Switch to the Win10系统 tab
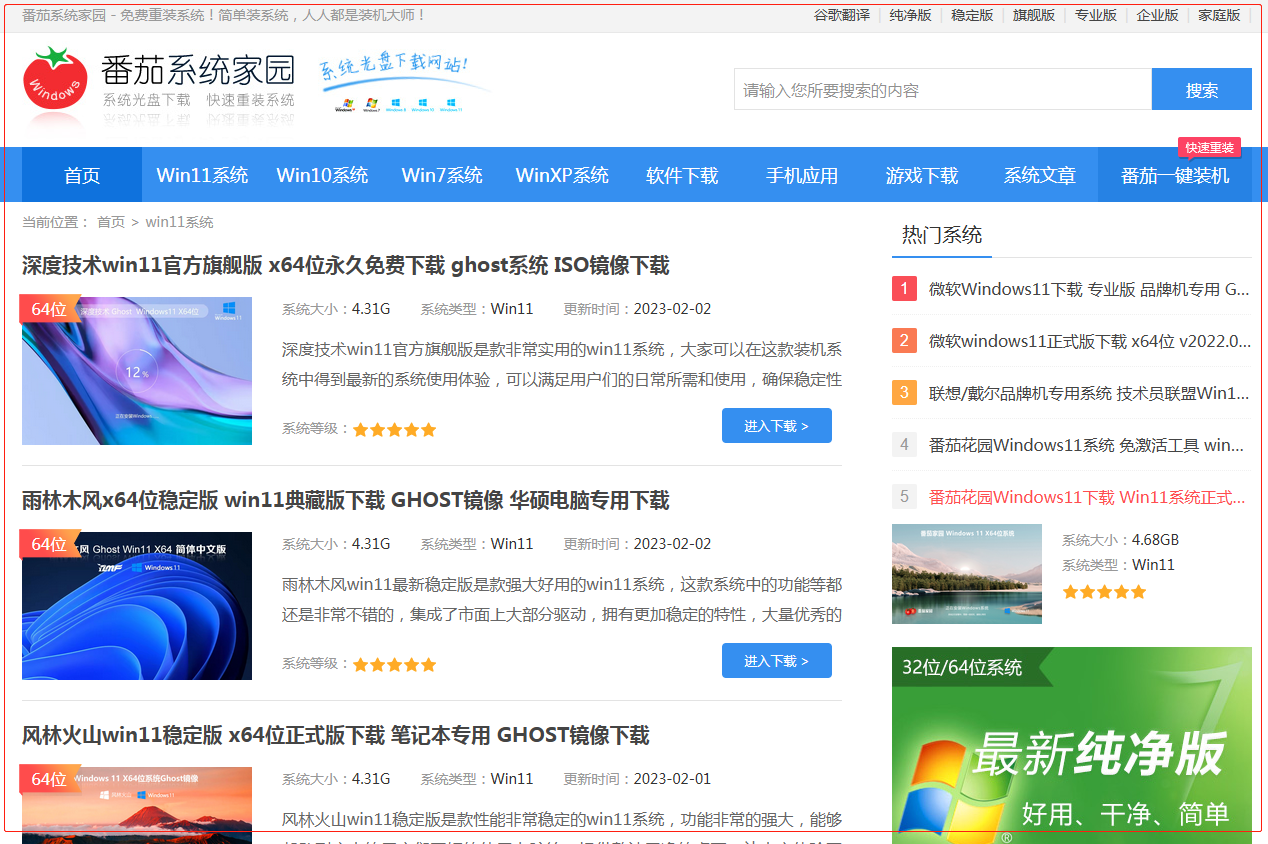 pyautogui.click(x=322, y=175)
